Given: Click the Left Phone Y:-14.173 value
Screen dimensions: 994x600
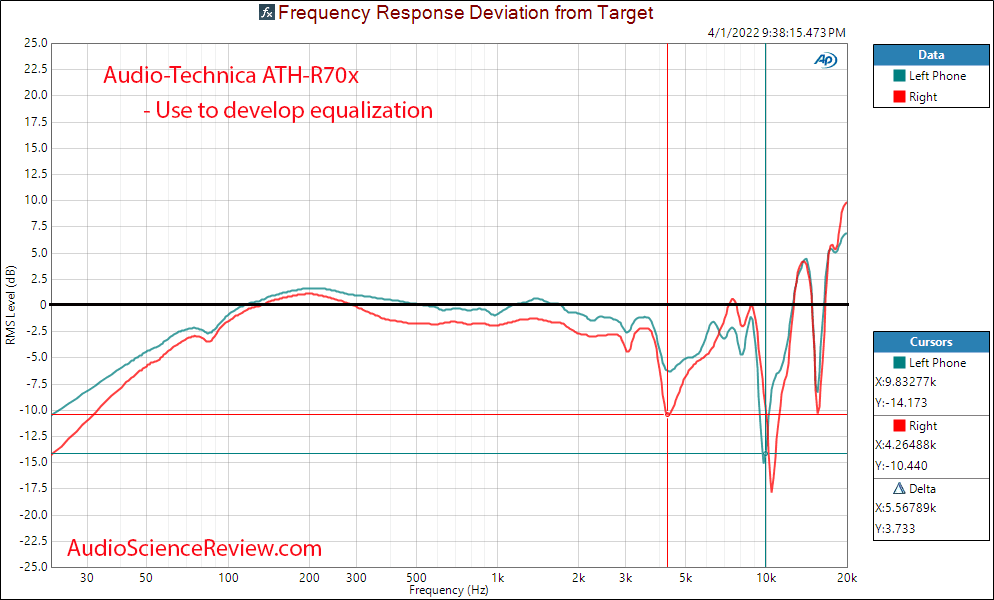Looking at the screenshot, I should 901,403.
